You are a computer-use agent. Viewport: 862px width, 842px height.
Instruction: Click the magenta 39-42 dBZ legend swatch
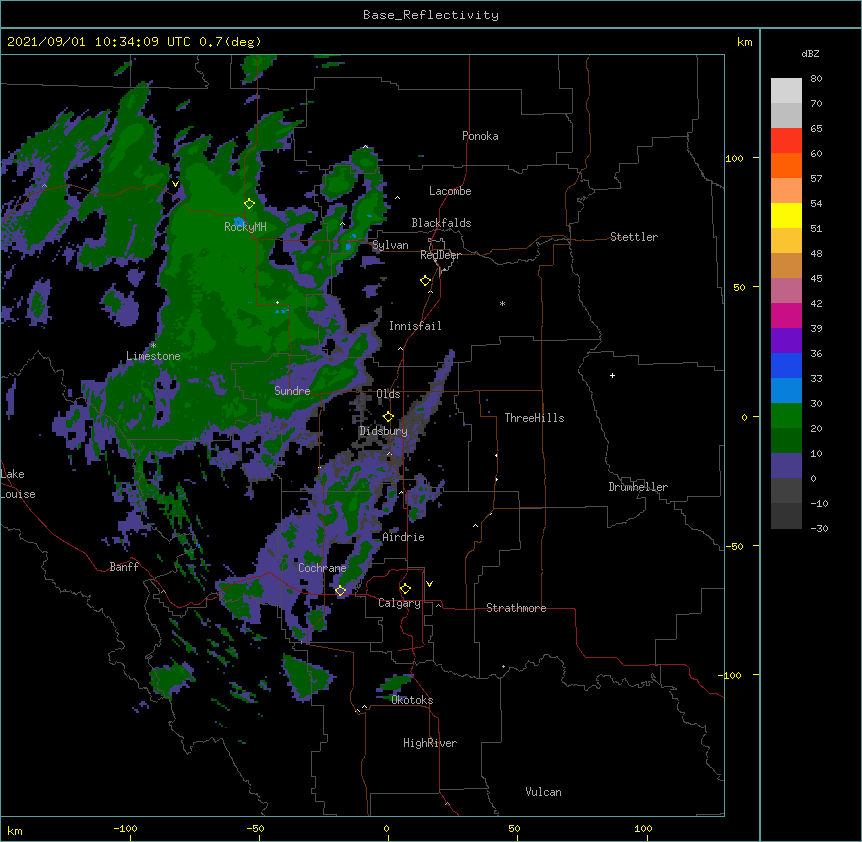pyautogui.click(x=786, y=315)
